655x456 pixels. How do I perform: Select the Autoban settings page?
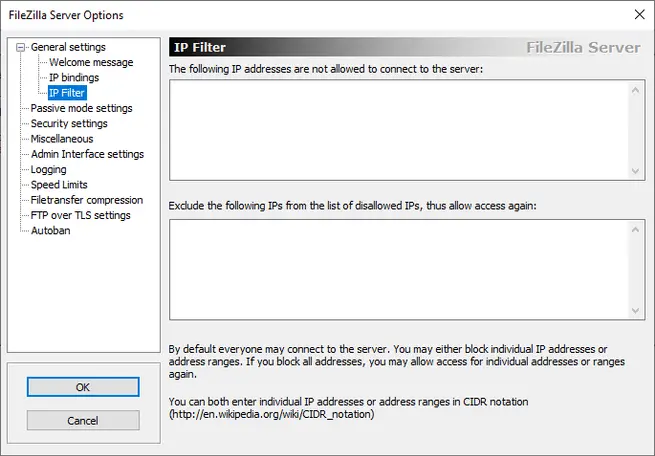click(x=51, y=230)
